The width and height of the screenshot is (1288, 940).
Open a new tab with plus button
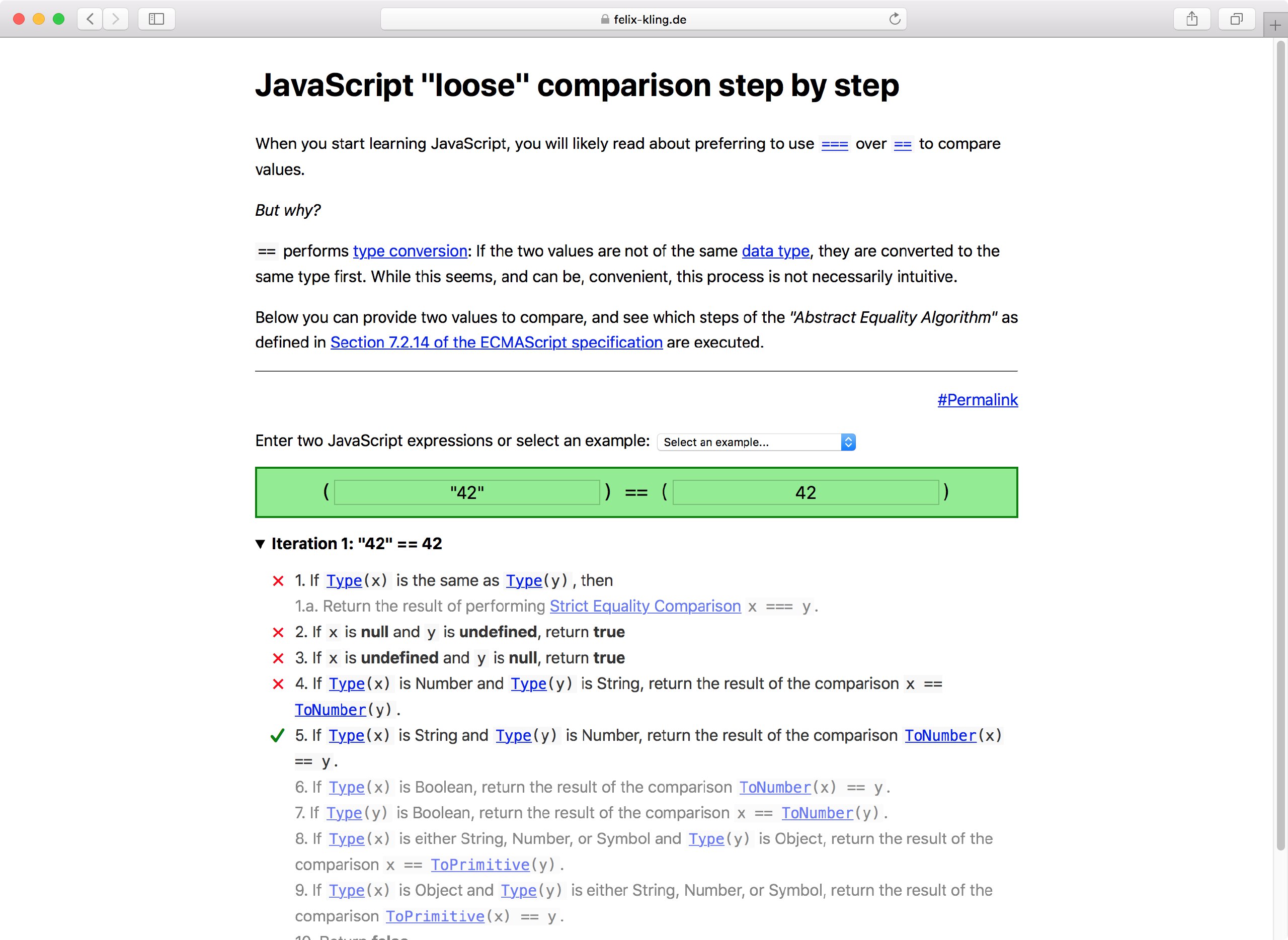coord(1275,26)
